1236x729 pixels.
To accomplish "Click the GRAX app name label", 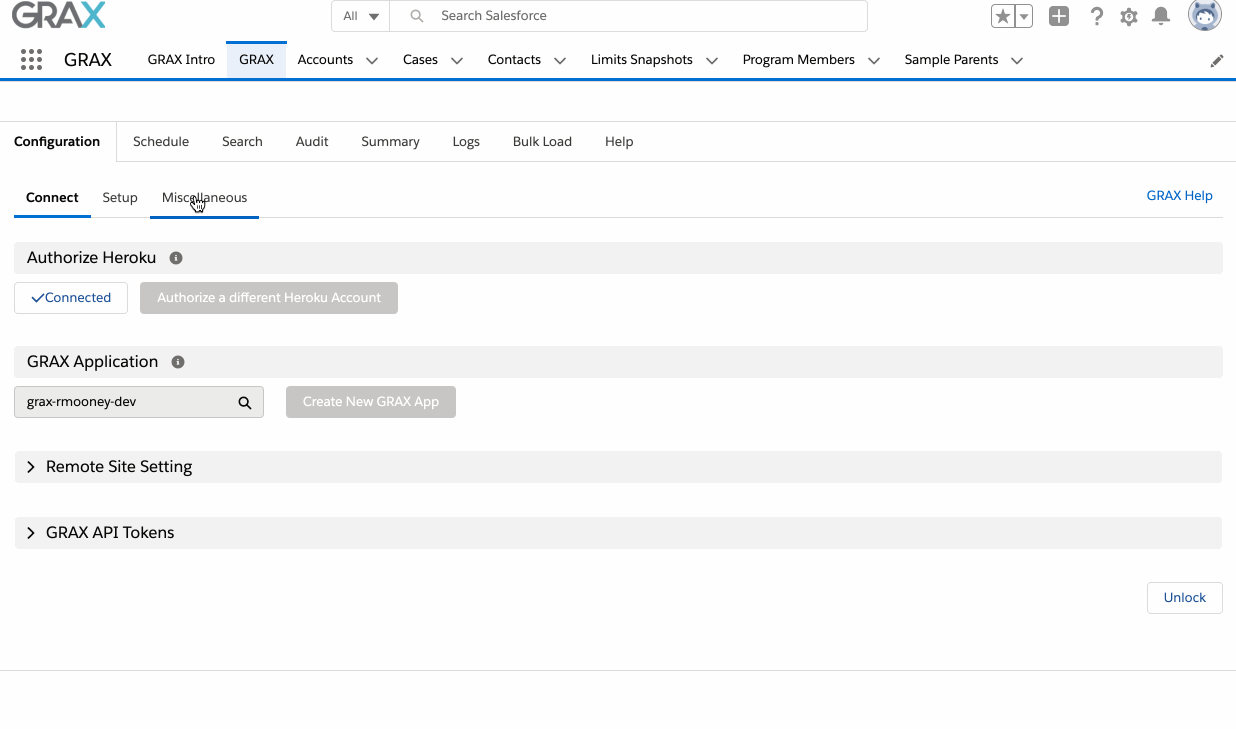I will point(88,60).
